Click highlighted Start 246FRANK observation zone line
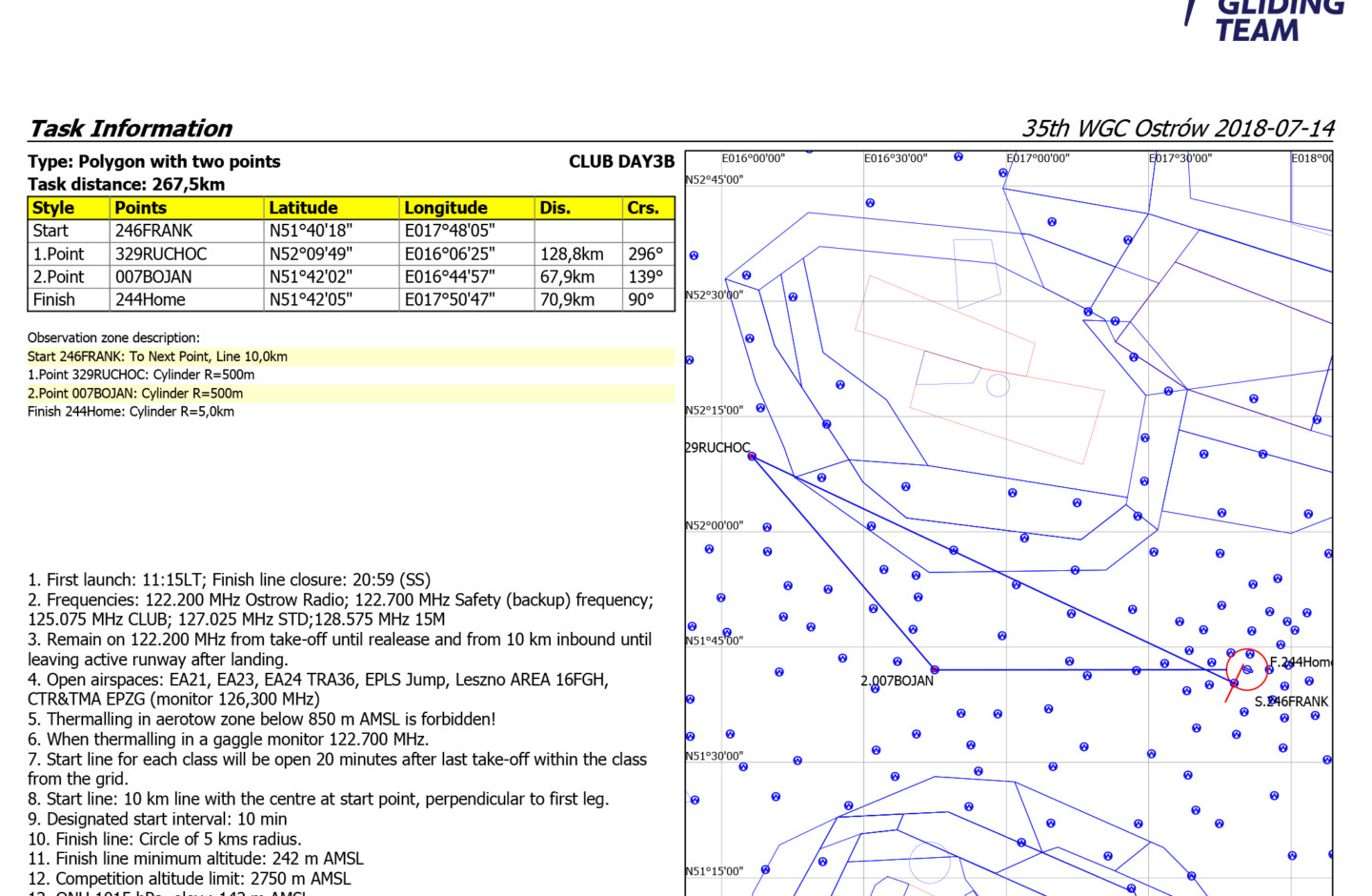1372x896 pixels. click(157, 356)
